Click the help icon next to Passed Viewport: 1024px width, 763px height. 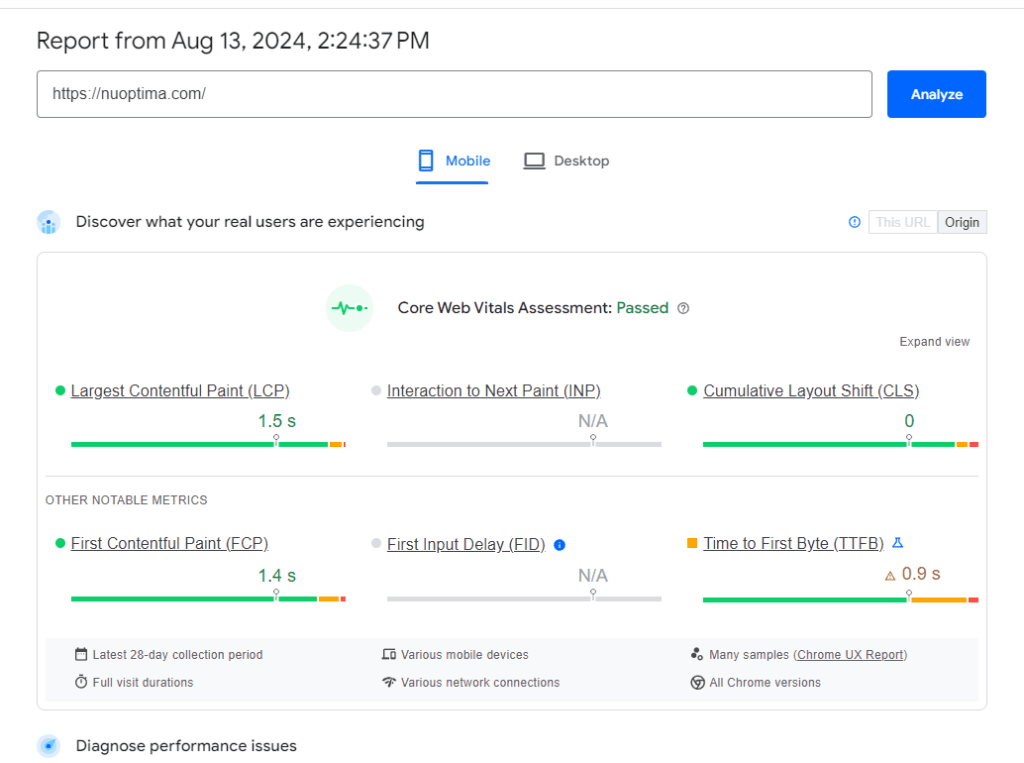(x=683, y=308)
